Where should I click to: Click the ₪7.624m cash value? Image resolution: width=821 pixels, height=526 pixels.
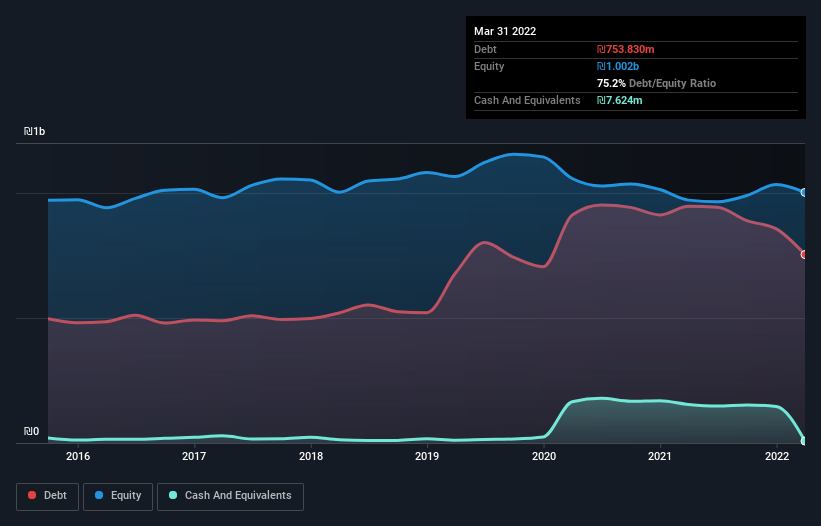619,100
